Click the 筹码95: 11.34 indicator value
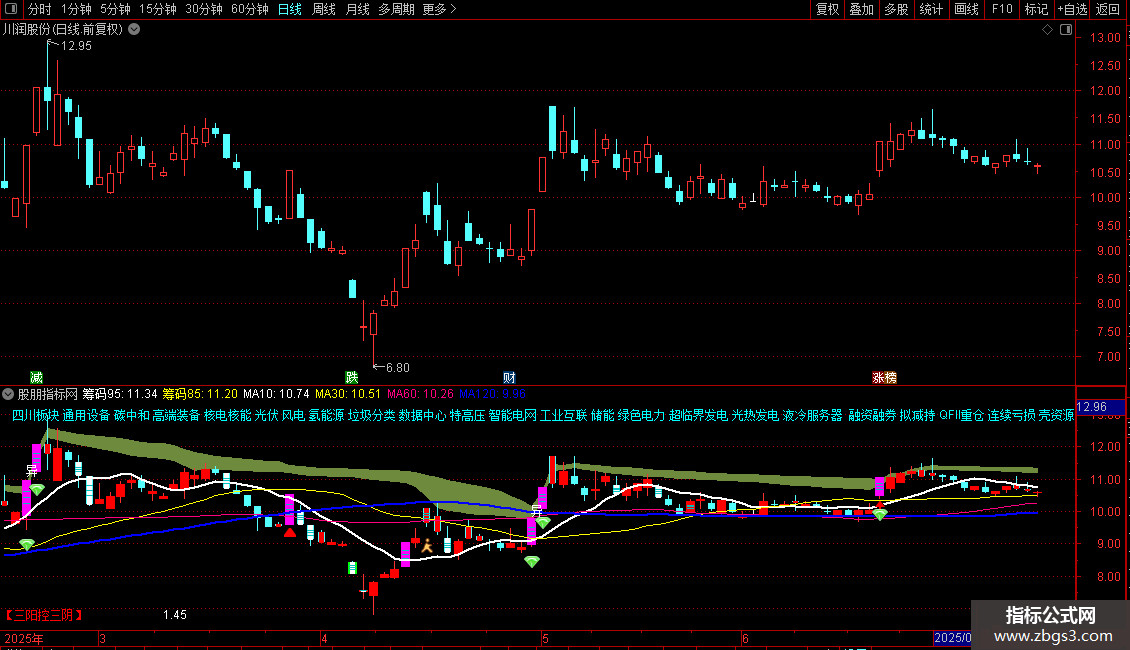Viewport: 1130px width, 650px height. coord(120,394)
